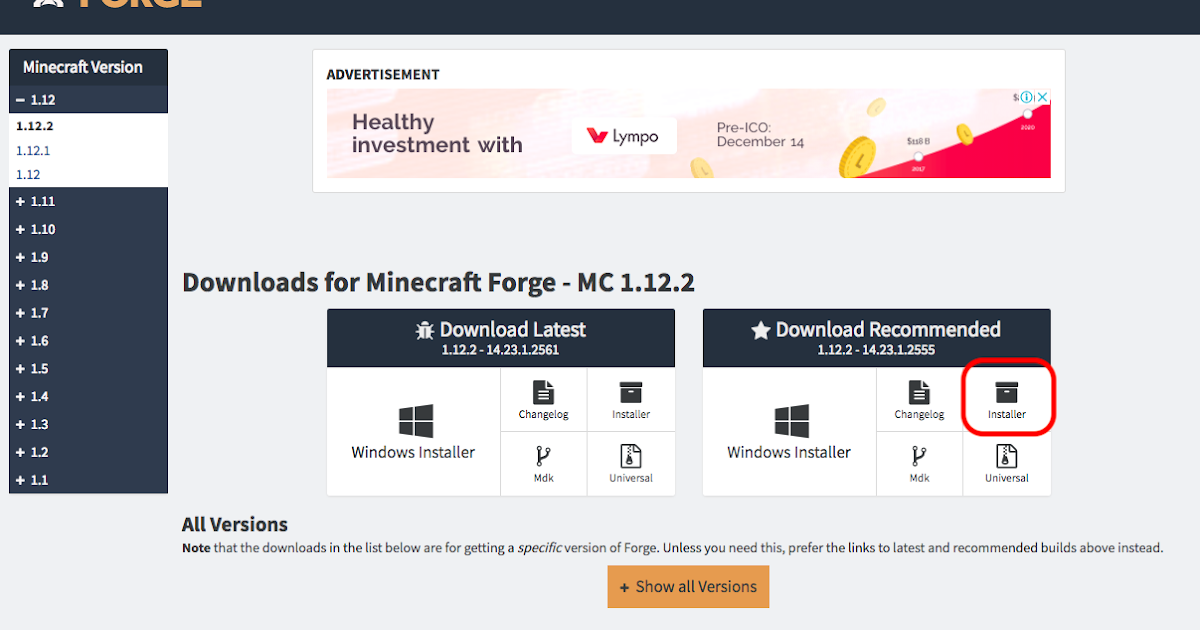Expand the 1.6 version group

coord(88,341)
